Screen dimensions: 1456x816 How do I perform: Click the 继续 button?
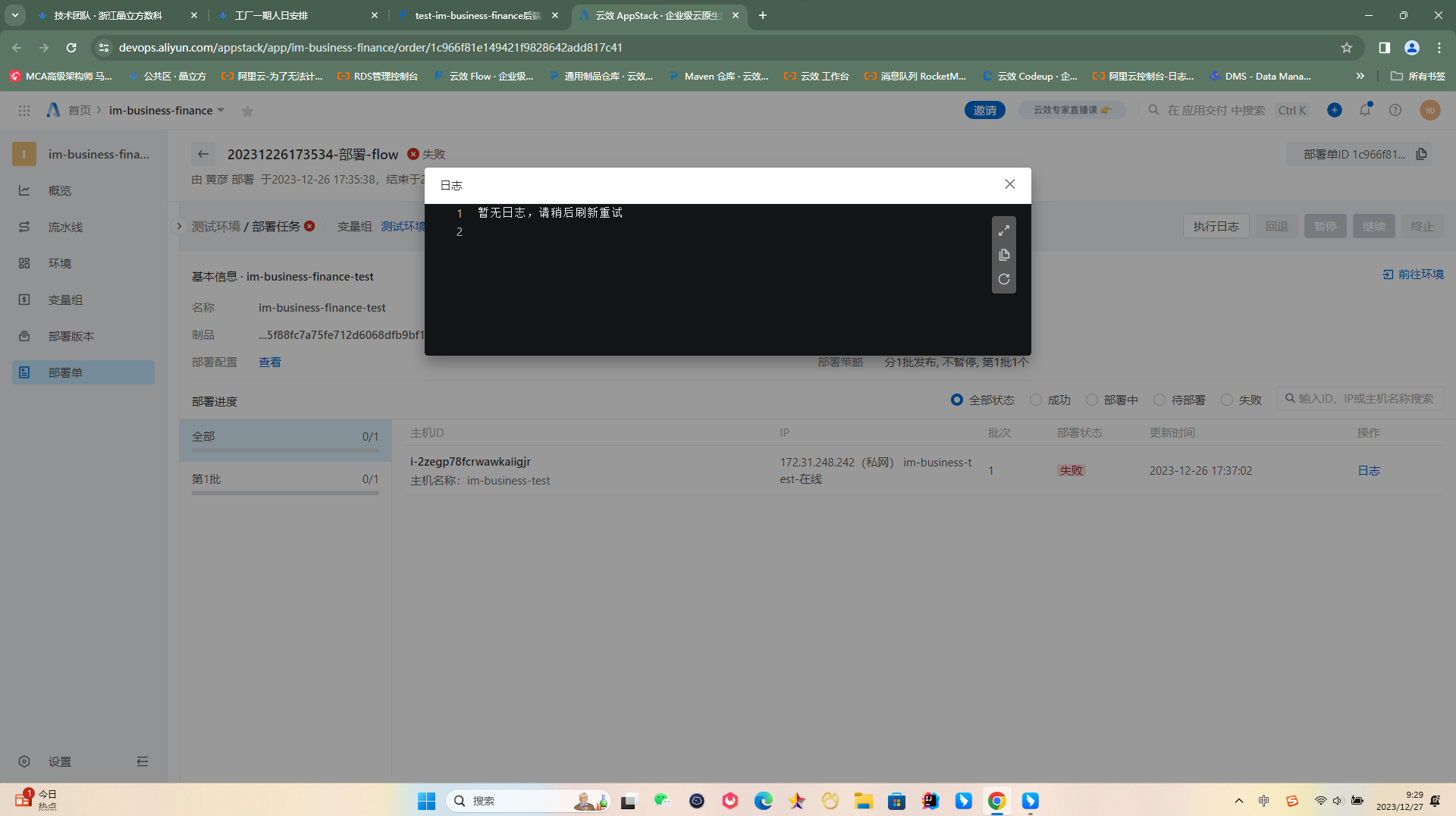(1374, 226)
